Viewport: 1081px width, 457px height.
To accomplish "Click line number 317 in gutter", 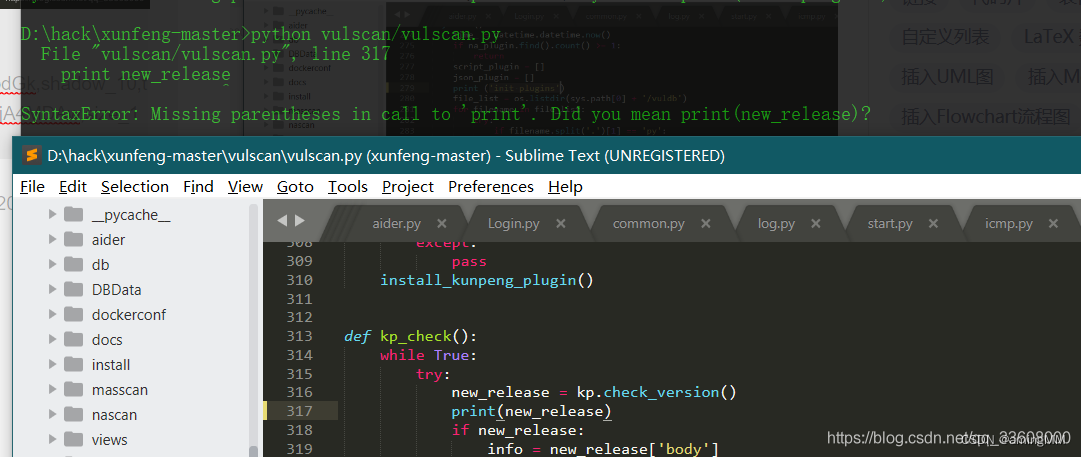I will [299, 411].
